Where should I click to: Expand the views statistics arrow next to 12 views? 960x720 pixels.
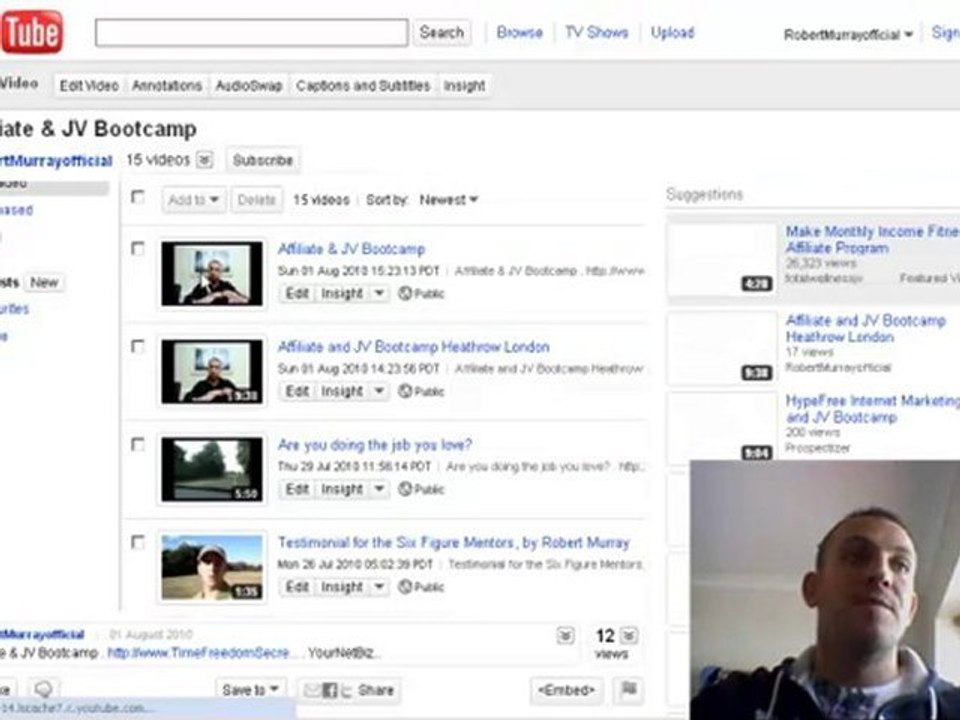(629, 636)
